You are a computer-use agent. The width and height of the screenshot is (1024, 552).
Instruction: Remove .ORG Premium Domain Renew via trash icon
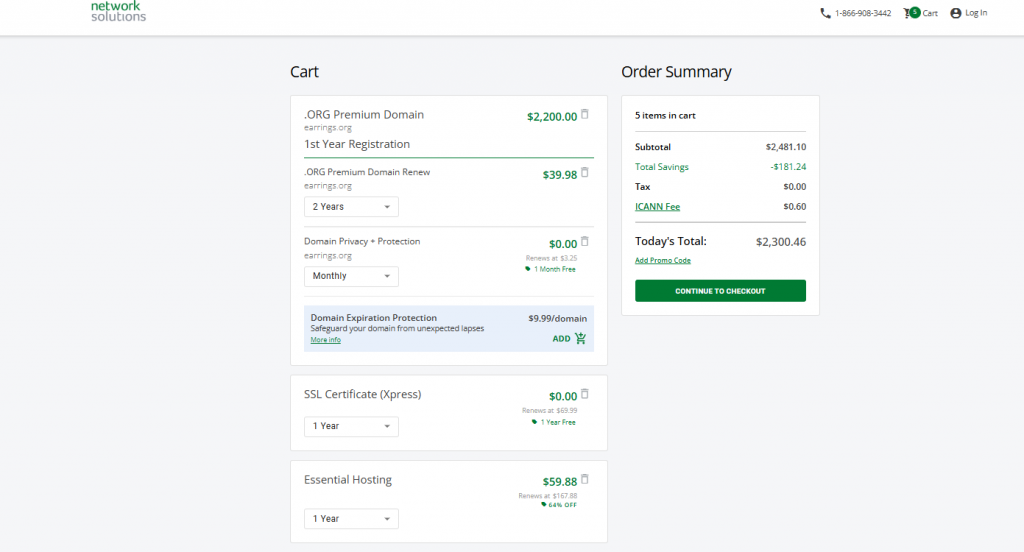click(x=585, y=172)
